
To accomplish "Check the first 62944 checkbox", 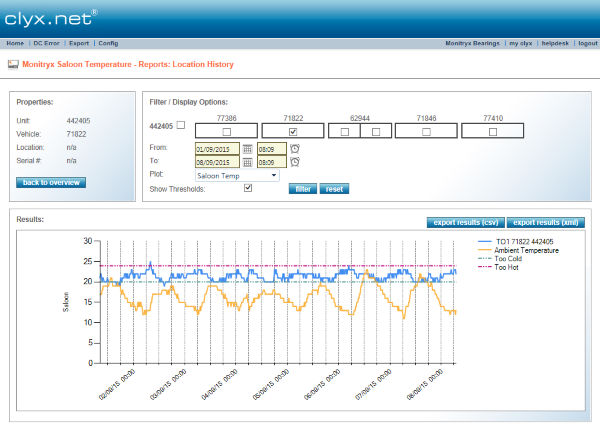I will click(345, 132).
